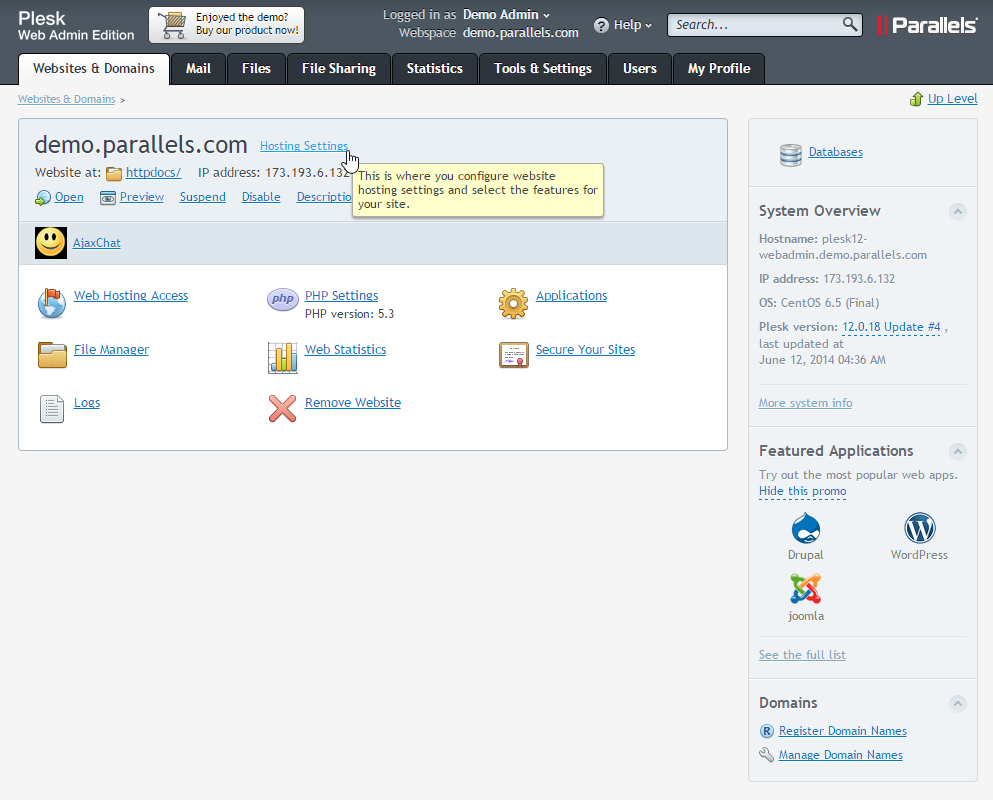Go to the File Sharing tab

click(339, 68)
